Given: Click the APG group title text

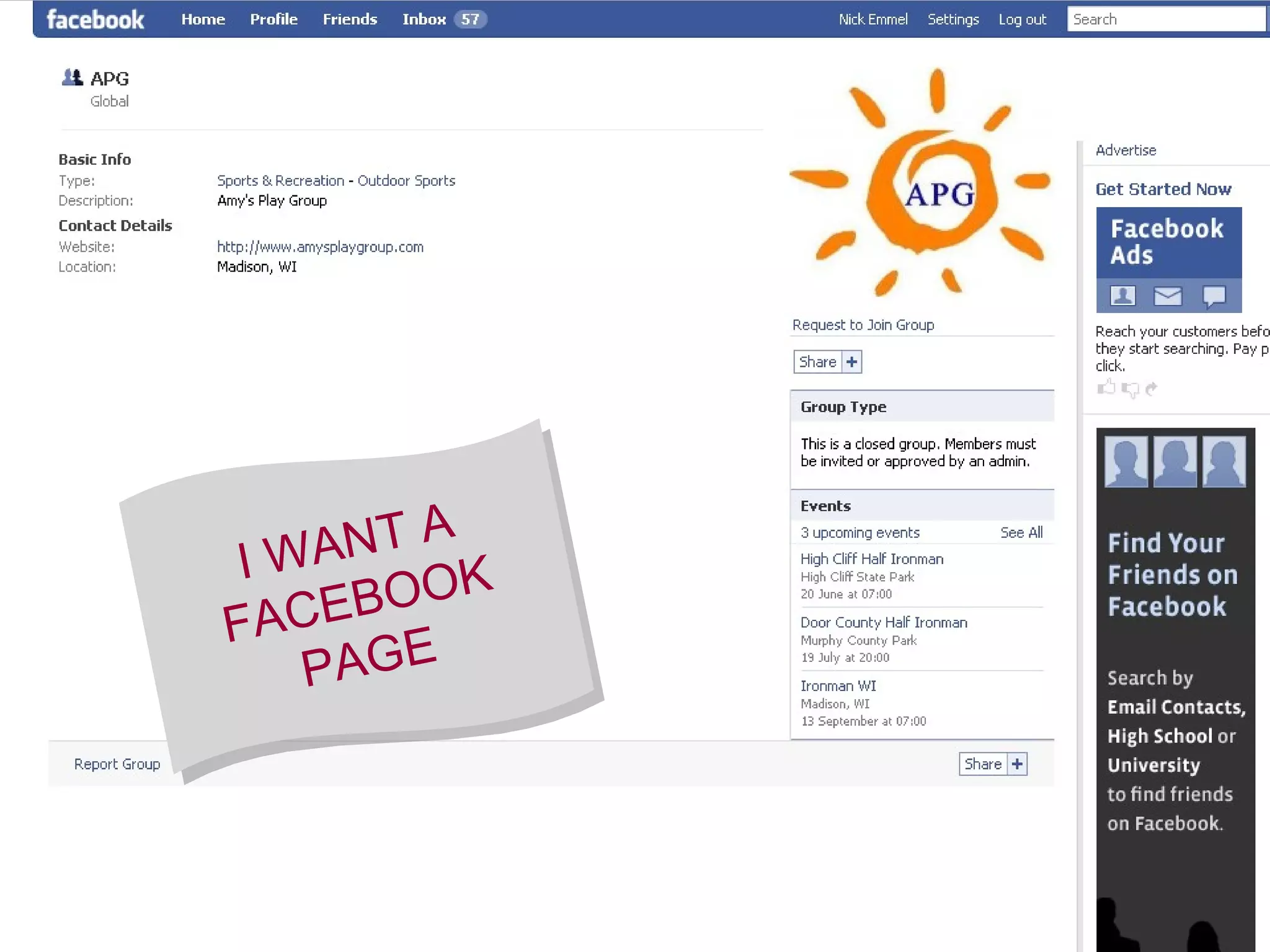Looking at the screenshot, I should pos(110,79).
